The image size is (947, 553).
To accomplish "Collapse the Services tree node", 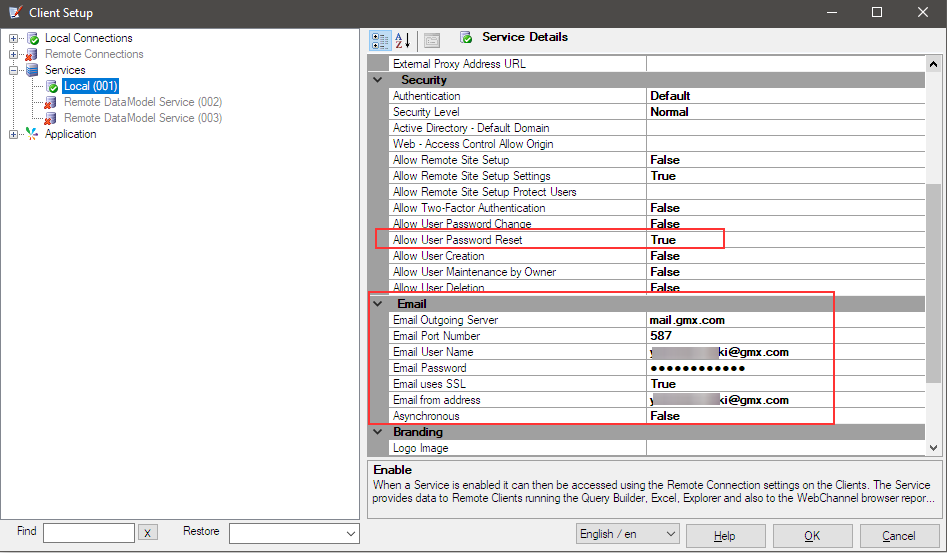I will [13, 70].
